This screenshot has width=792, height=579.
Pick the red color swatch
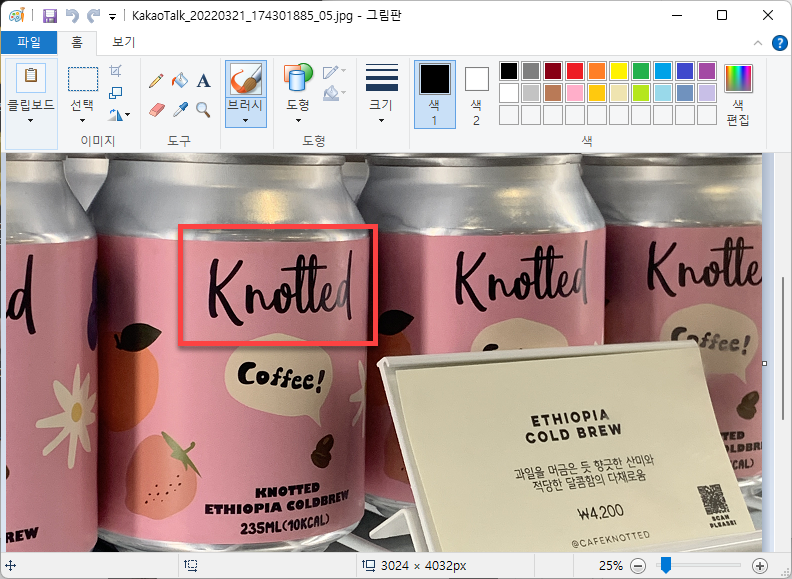(x=575, y=71)
